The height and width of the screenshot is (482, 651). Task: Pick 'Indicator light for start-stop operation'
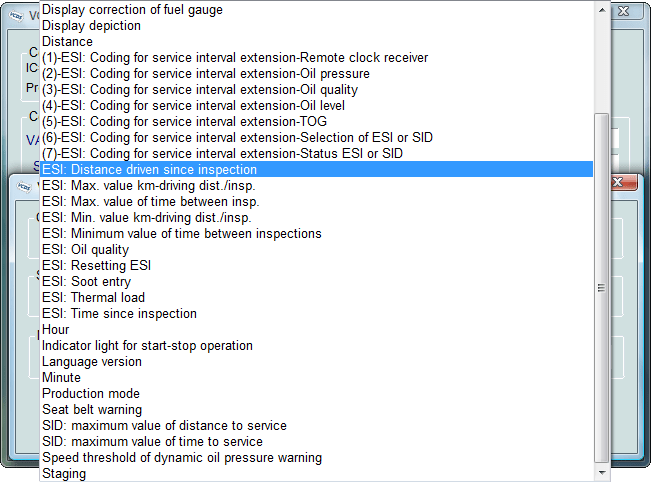316,345
